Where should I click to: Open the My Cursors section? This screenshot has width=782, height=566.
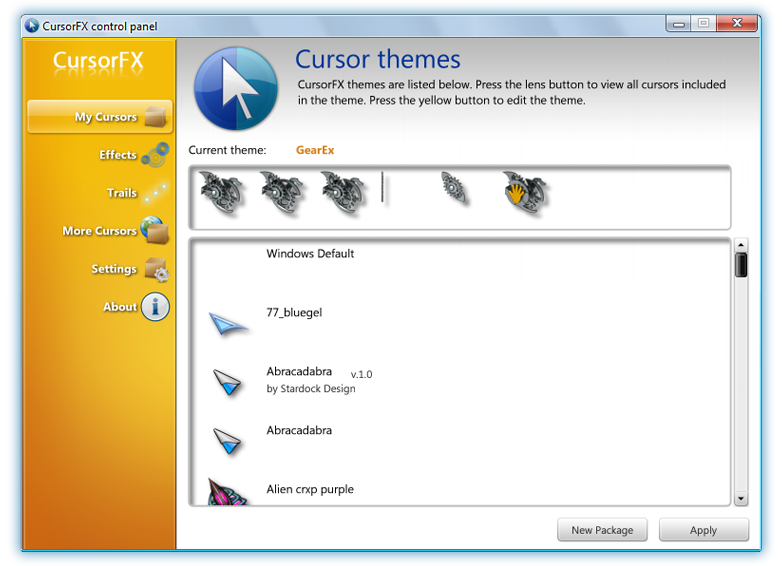pos(100,117)
